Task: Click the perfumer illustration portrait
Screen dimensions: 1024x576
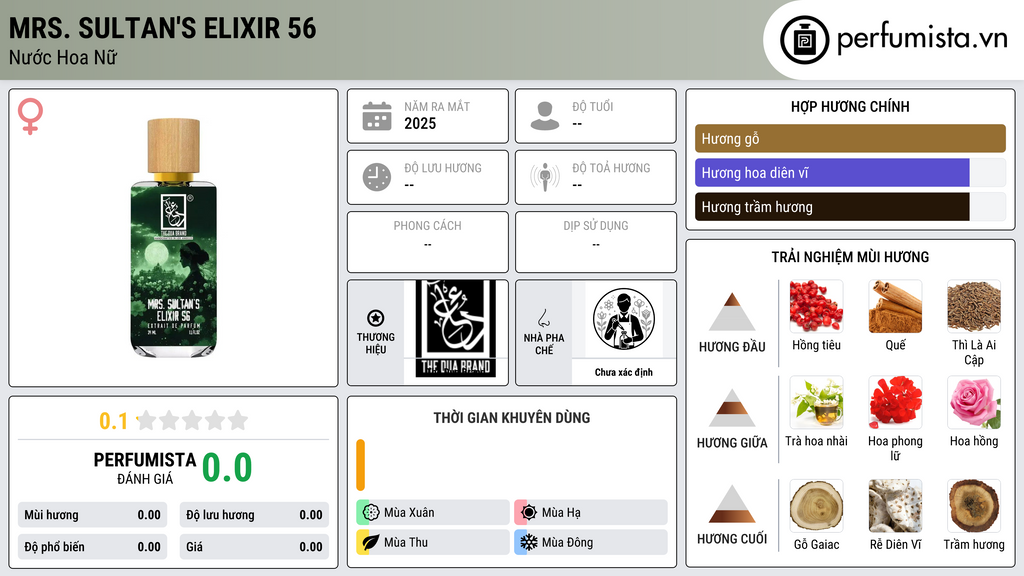Action: (624, 319)
